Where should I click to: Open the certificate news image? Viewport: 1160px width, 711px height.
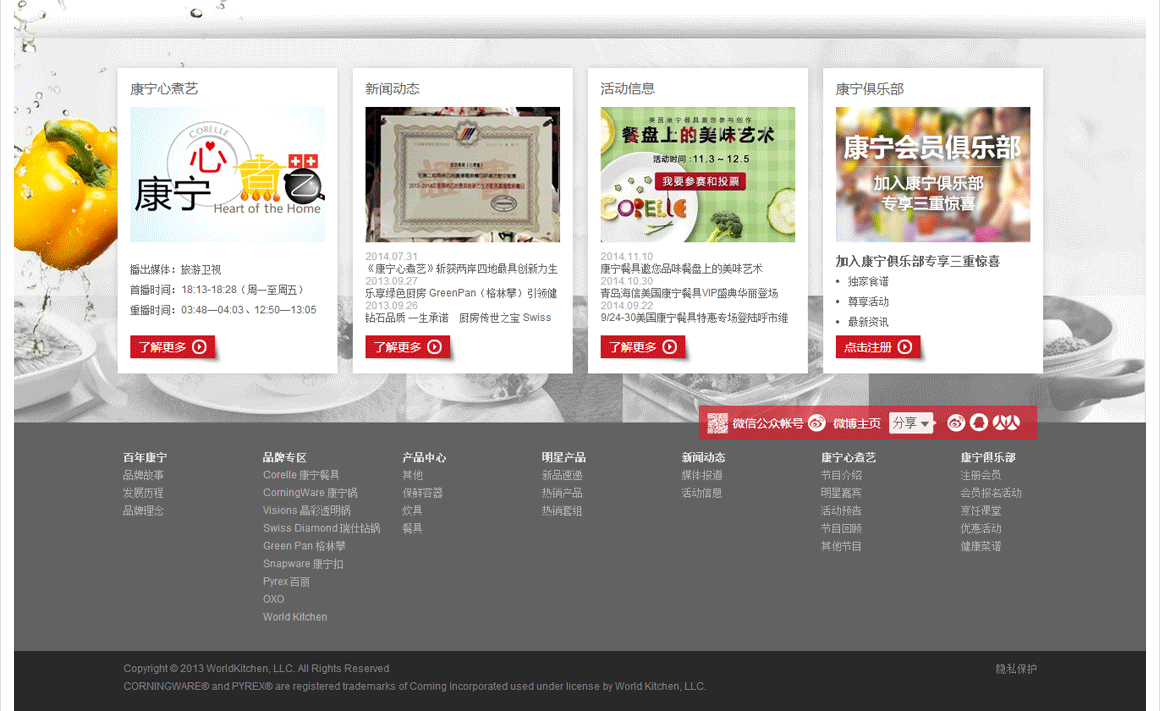[x=462, y=175]
